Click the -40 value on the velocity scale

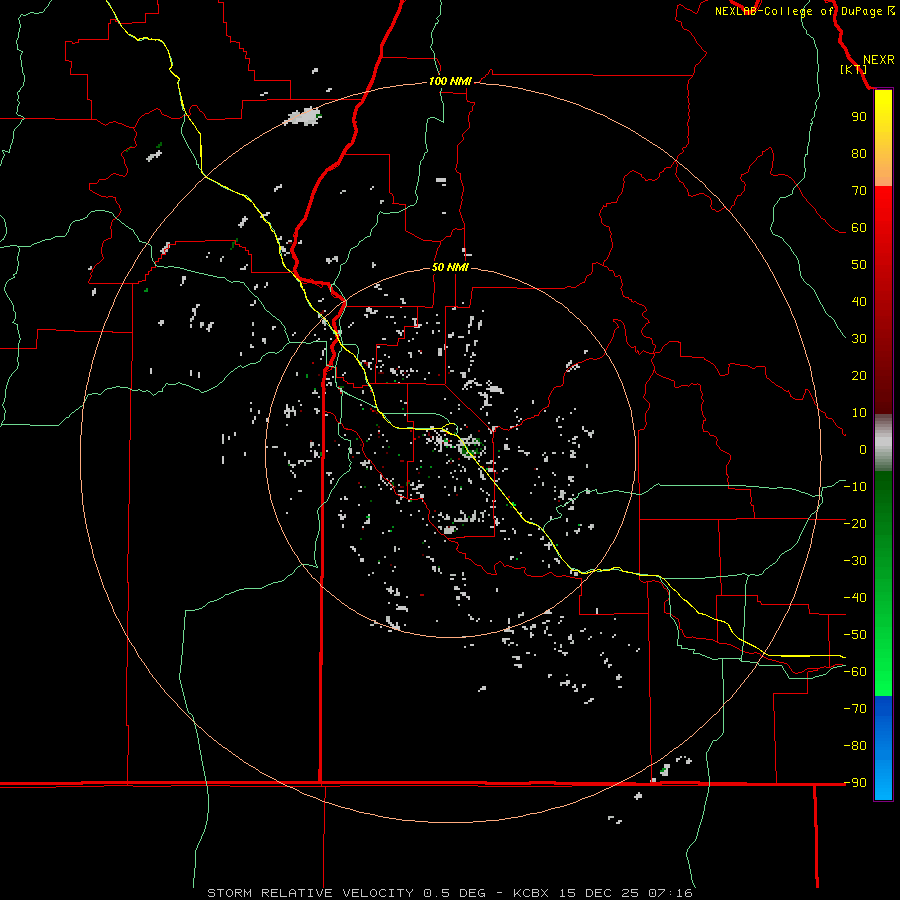click(x=855, y=598)
